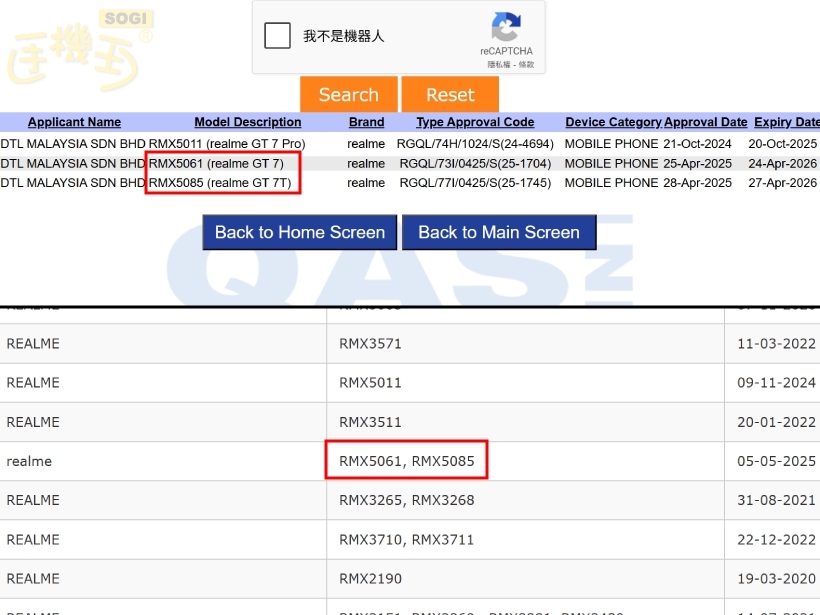The height and width of the screenshot is (615, 820).
Task: Click the Back to Main Screen button
Action: [498, 232]
